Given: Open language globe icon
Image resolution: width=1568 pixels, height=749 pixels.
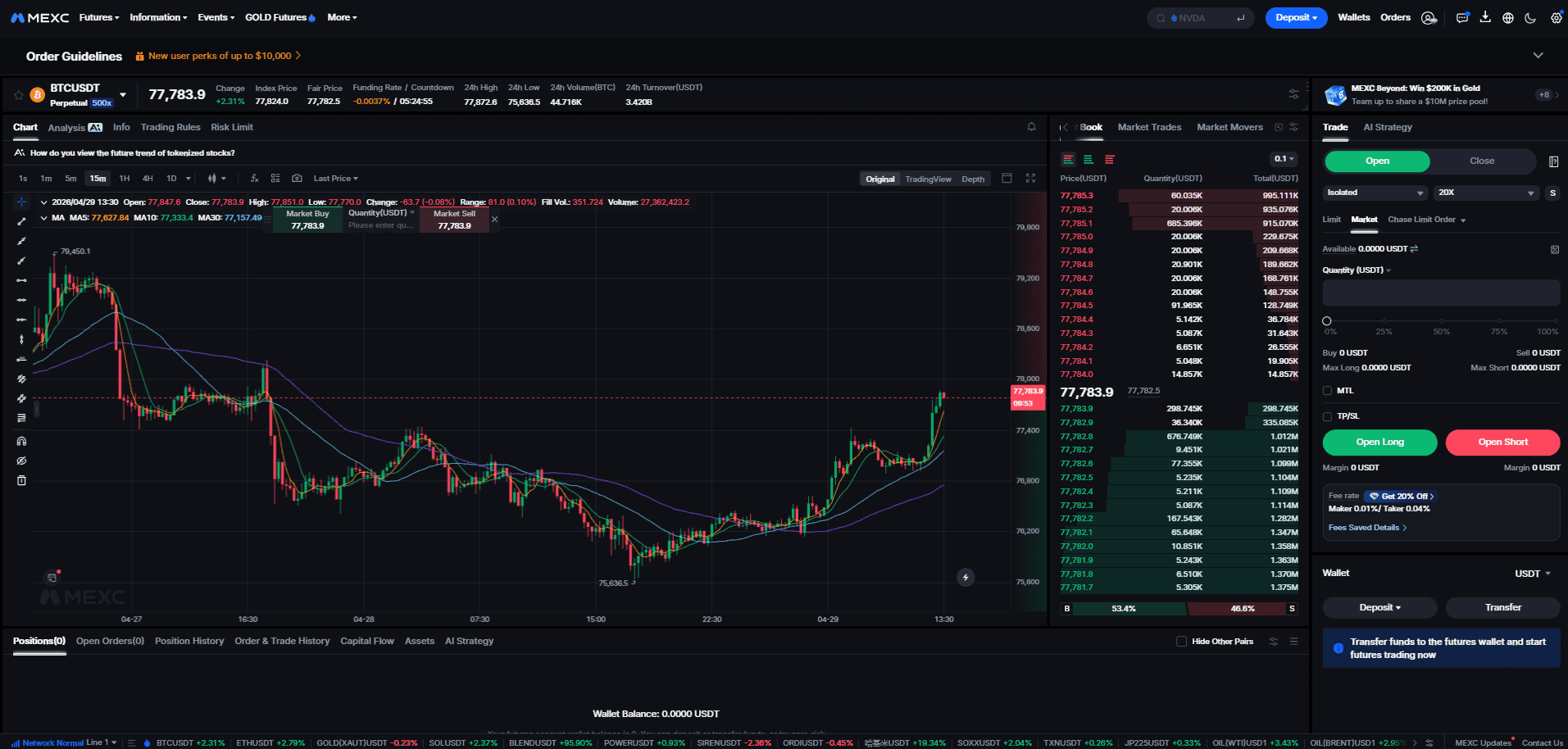Looking at the screenshot, I should 1508,17.
